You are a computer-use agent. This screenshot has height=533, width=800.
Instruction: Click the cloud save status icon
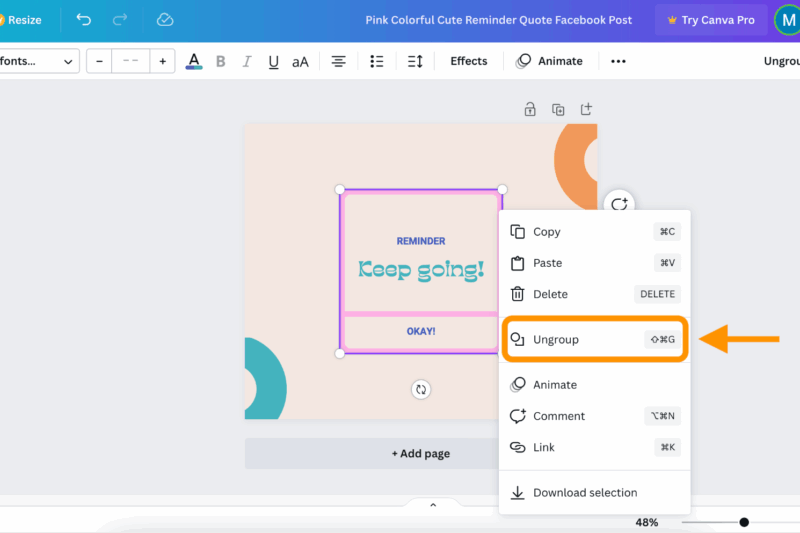165,20
